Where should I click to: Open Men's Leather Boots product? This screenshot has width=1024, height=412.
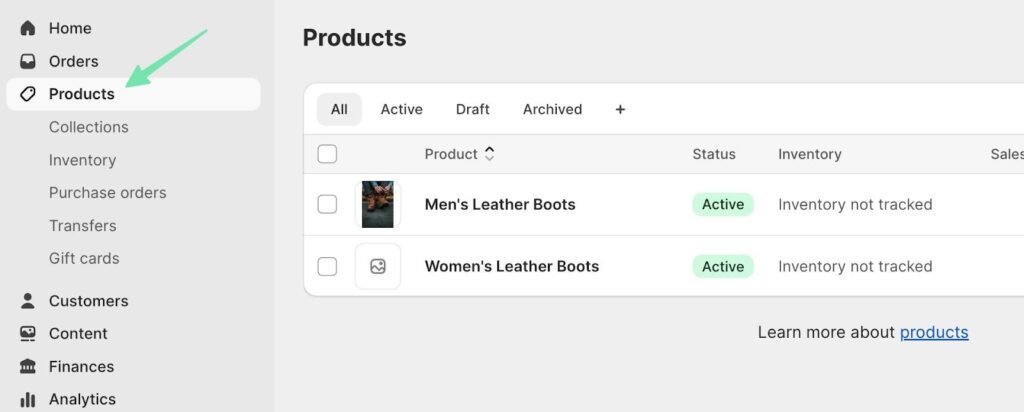pyautogui.click(x=500, y=204)
